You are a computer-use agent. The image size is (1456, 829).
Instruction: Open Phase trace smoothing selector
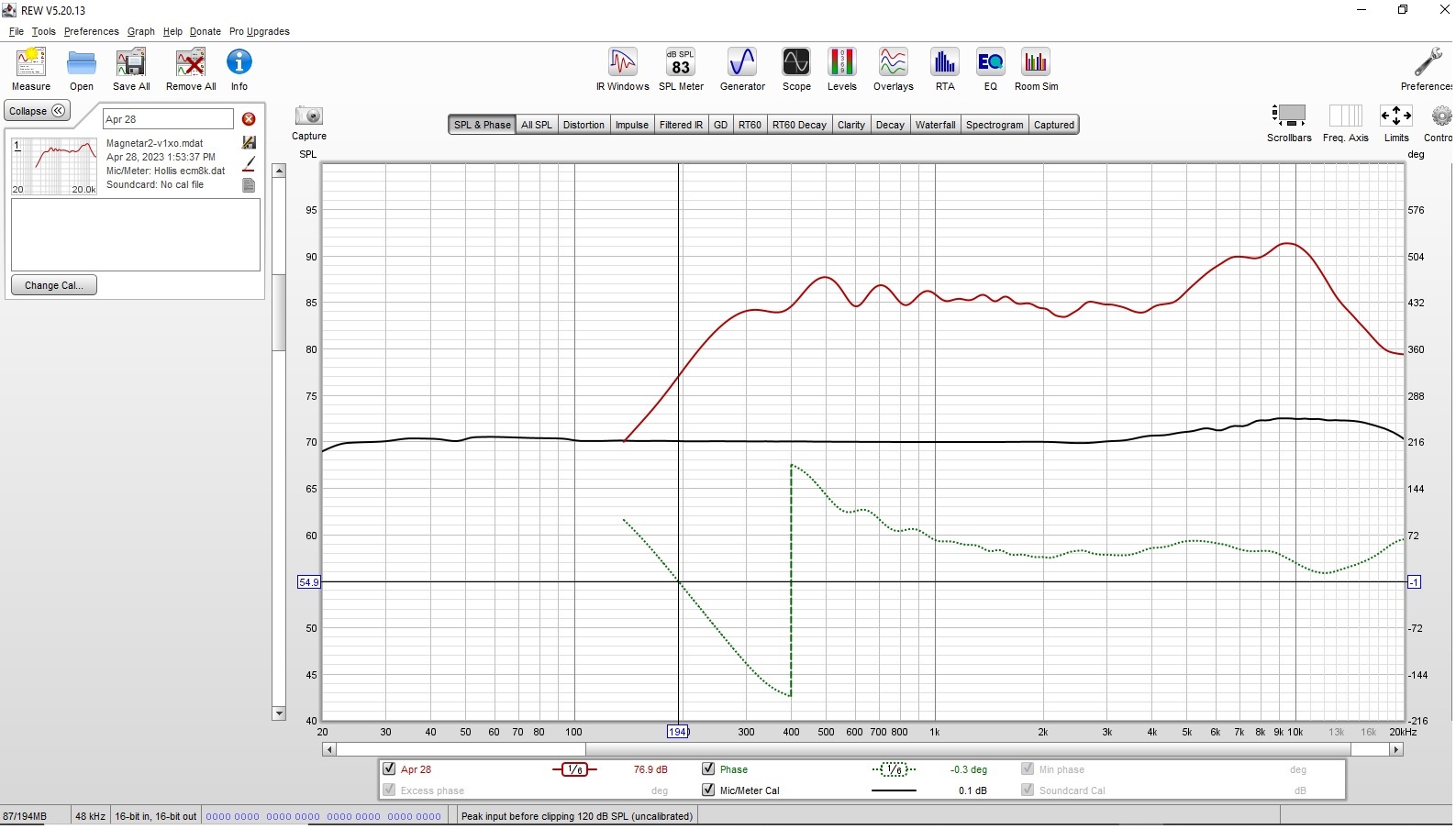[x=894, y=770]
